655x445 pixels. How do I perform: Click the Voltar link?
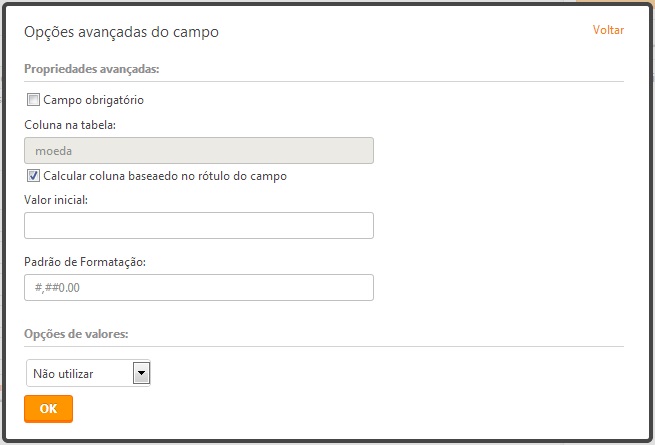pyautogui.click(x=608, y=30)
